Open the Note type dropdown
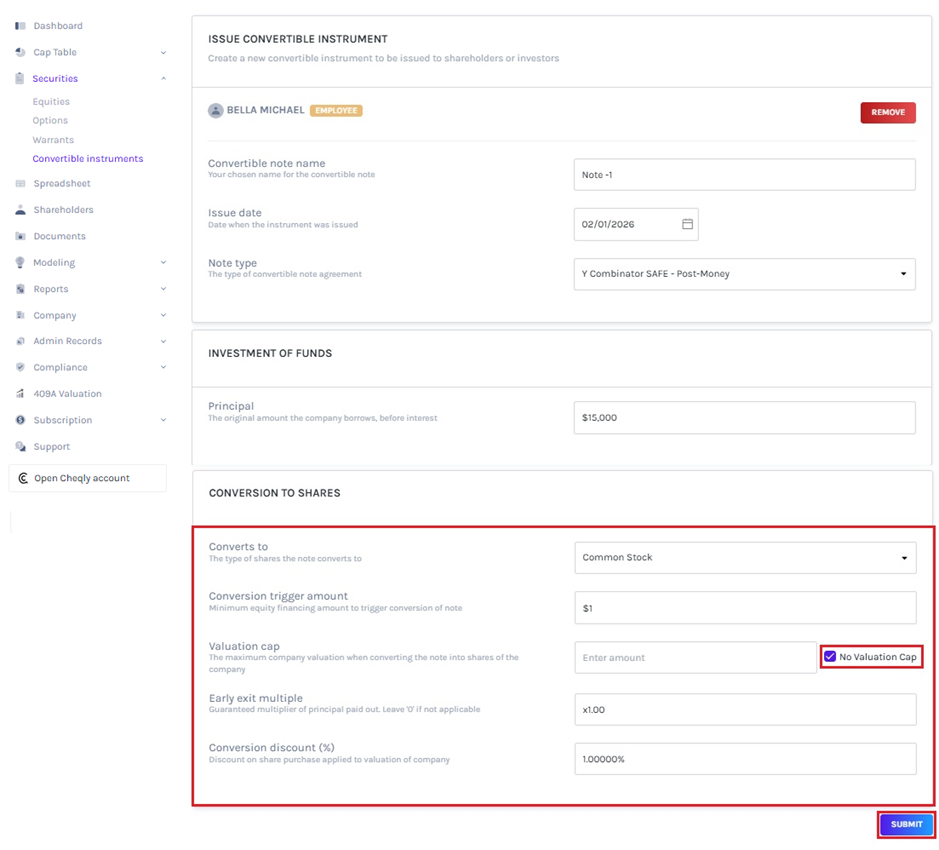Viewport: 939px width, 850px height. [x=744, y=274]
